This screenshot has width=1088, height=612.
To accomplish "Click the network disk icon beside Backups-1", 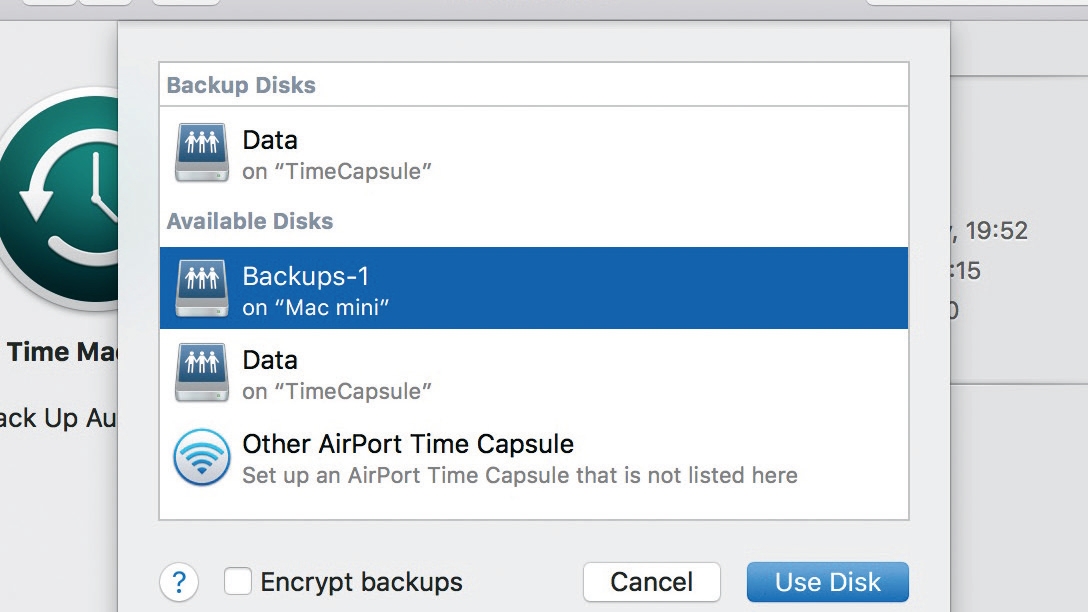I will click(x=201, y=288).
